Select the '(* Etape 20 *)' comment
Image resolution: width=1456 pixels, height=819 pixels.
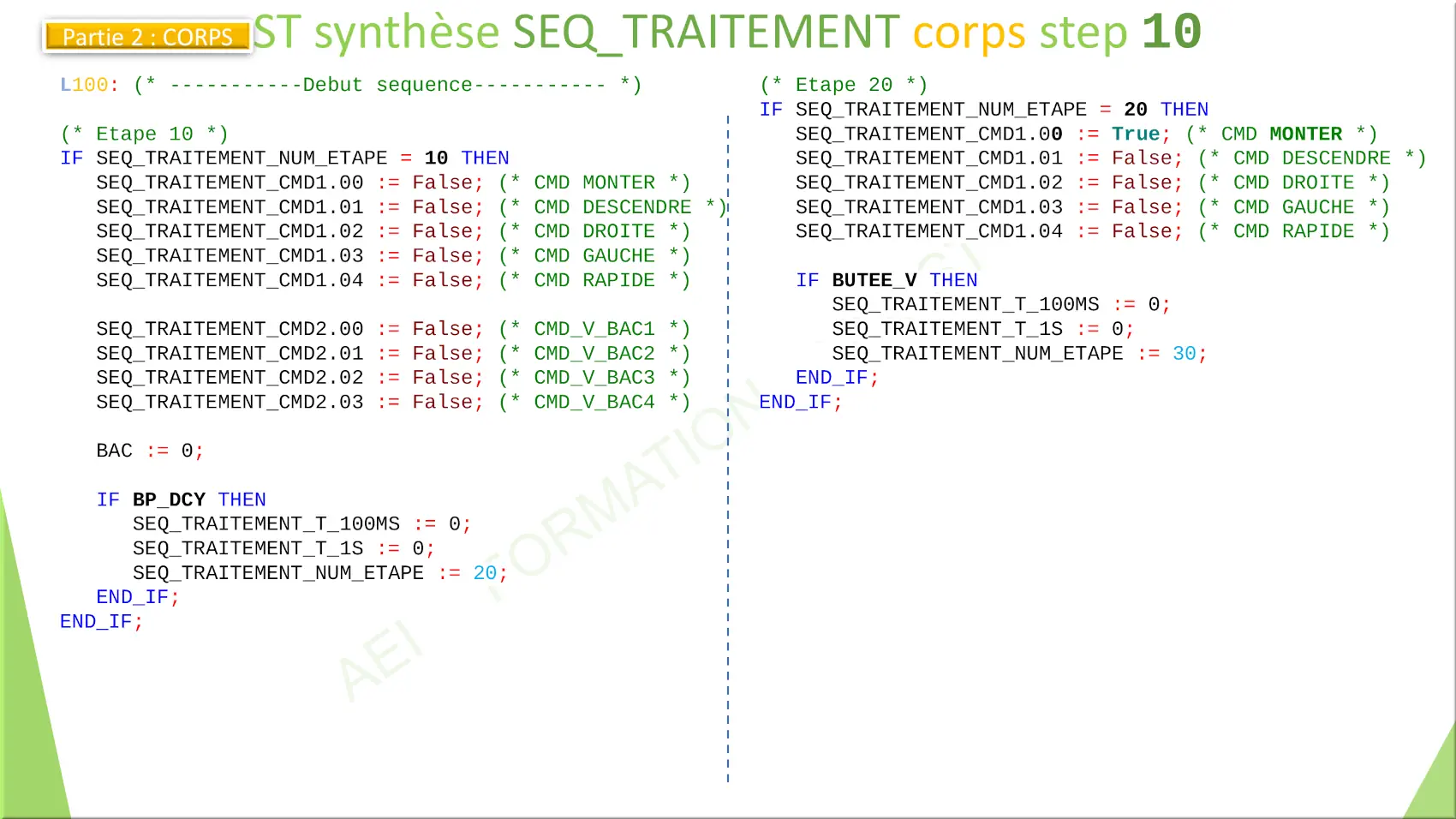pyautogui.click(x=844, y=85)
